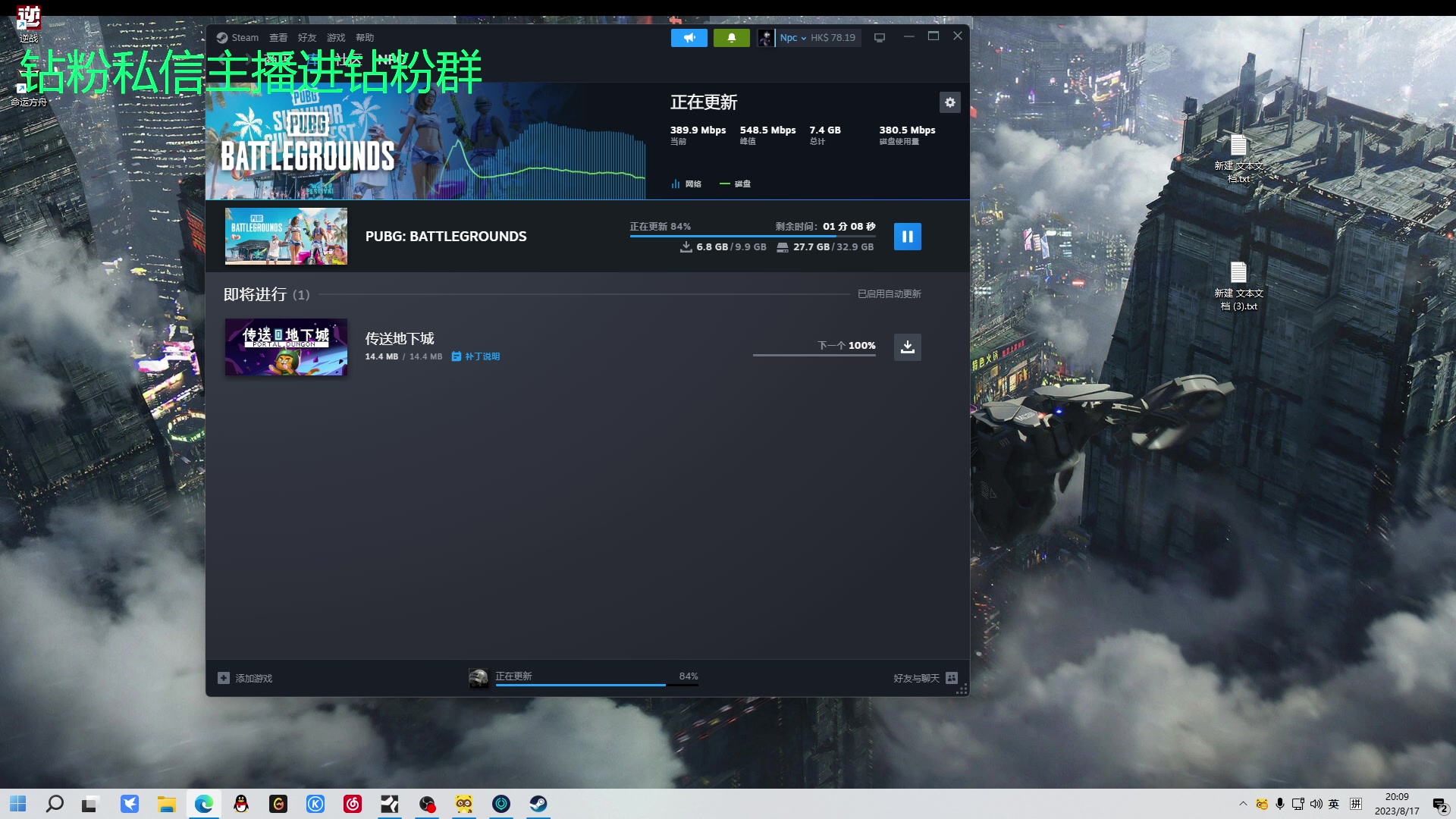
Task: Click the 传送地下城 100% progress bar
Action: (814, 355)
